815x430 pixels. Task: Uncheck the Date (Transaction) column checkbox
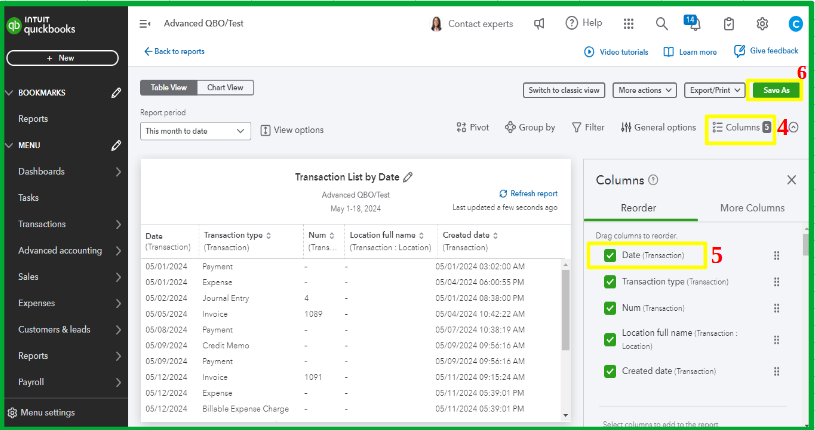click(x=610, y=255)
